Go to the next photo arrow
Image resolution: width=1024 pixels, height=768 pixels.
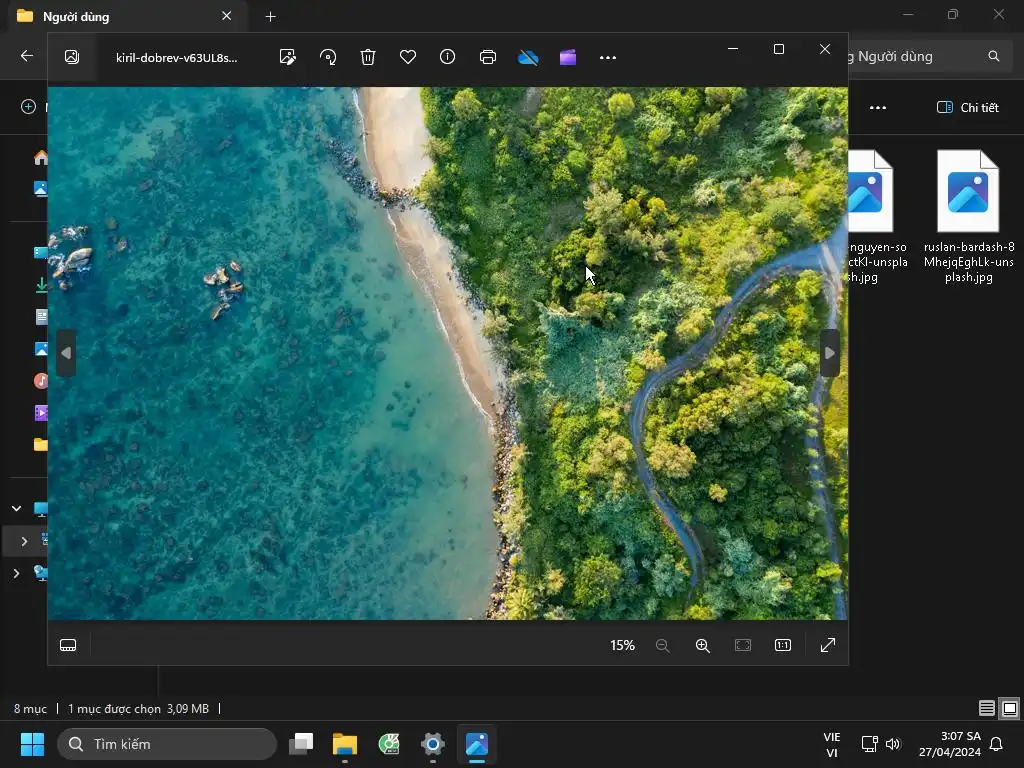click(x=829, y=352)
